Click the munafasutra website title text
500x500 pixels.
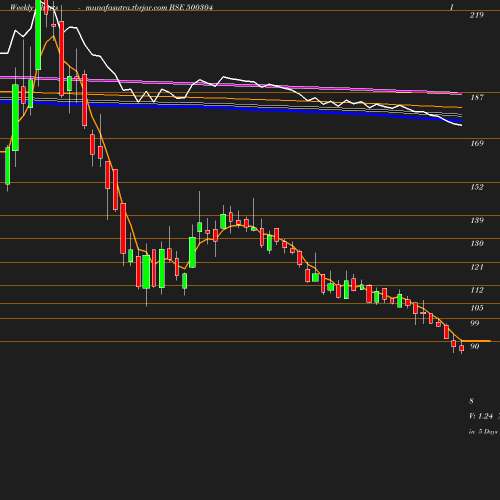coord(127,7)
